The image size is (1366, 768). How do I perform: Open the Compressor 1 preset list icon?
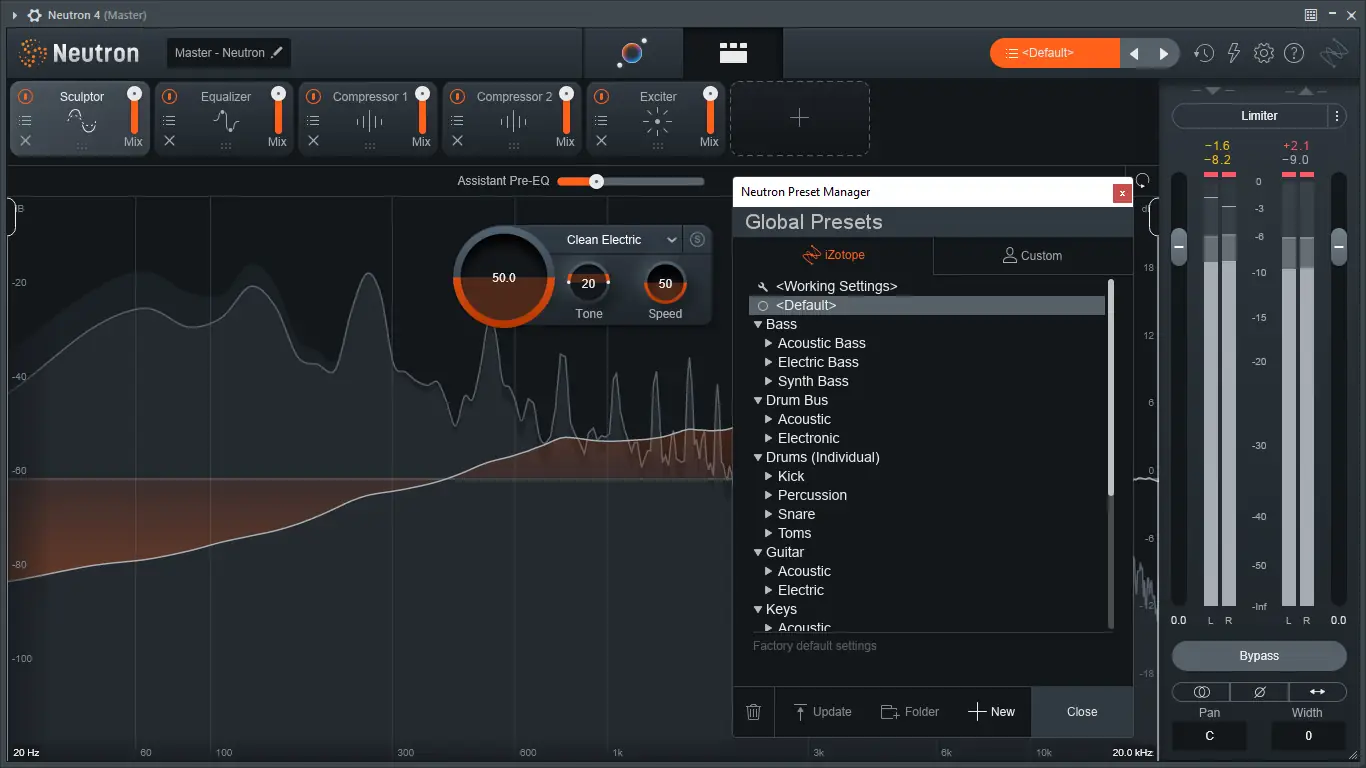[x=313, y=120]
